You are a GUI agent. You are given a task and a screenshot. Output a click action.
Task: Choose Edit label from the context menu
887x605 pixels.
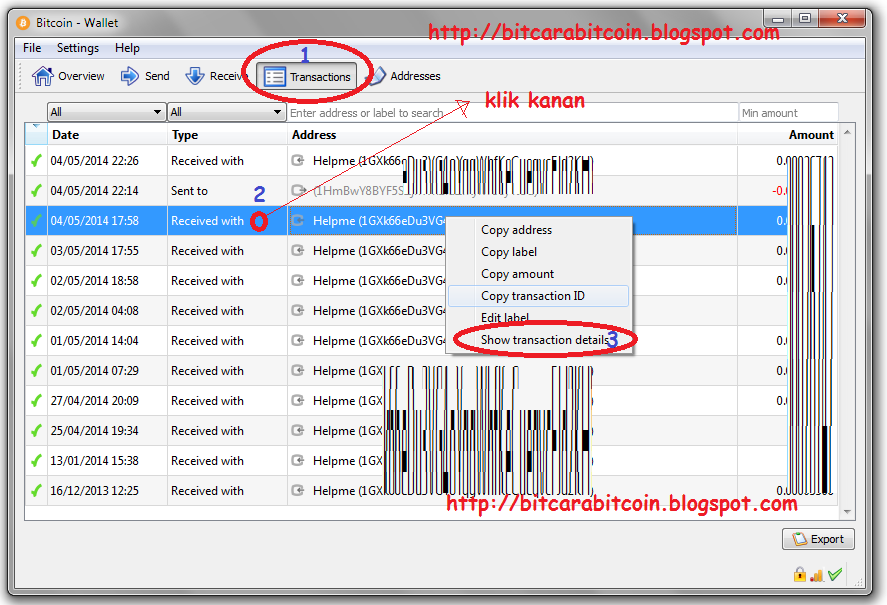(x=506, y=317)
